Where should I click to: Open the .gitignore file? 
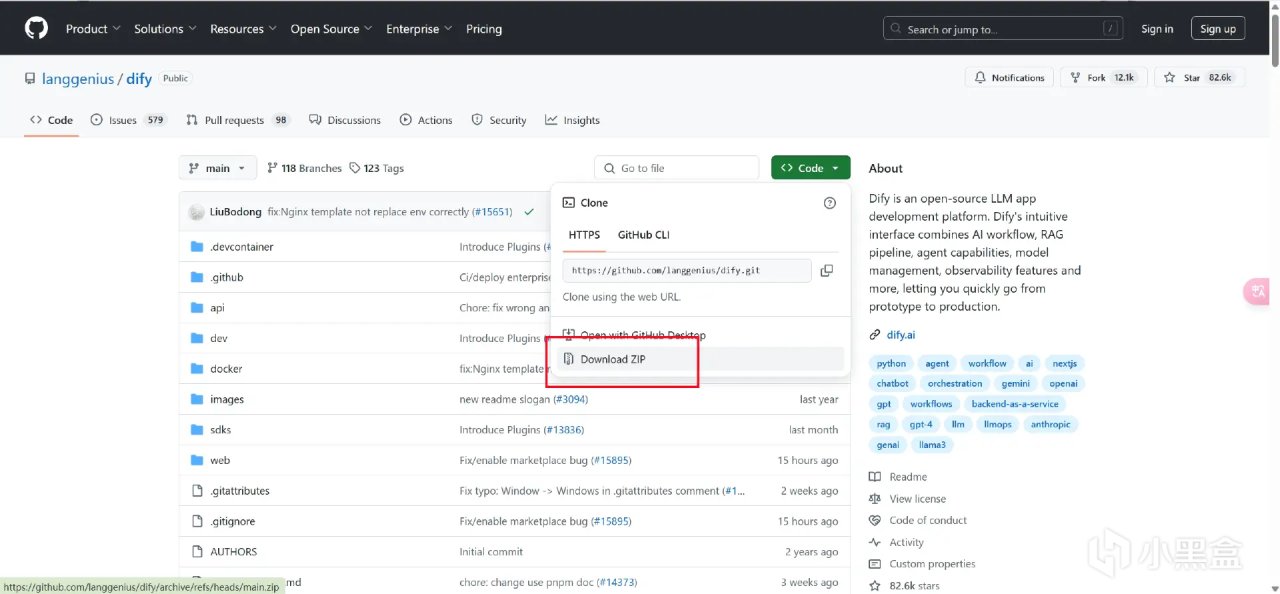pyautogui.click(x=232, y=521)
